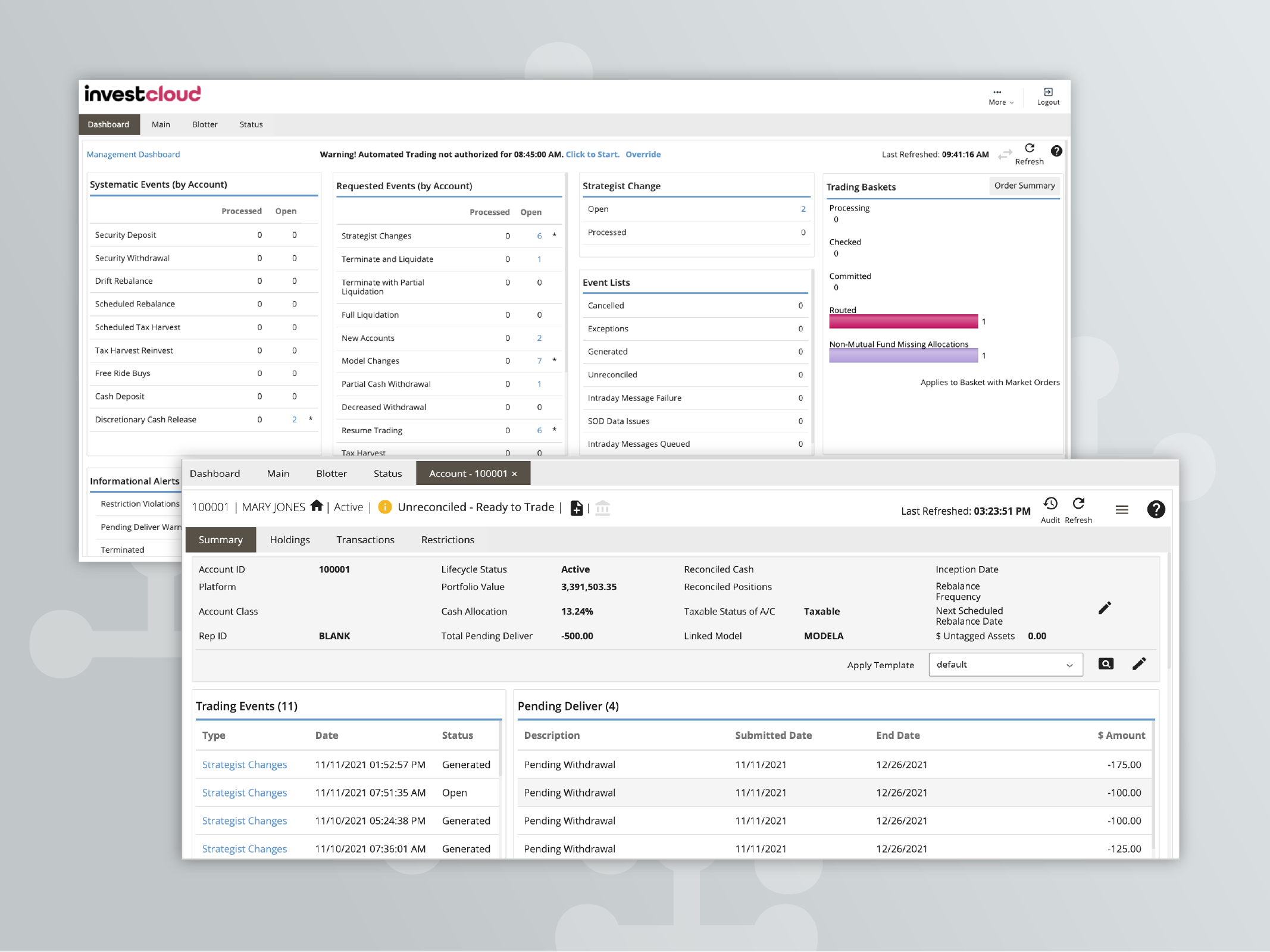Image resolution: width=1270 pixels, height=952 pixels.
Task: Click the Pending Withdrawal row with -175.00
Action: (x=834, y=765)
